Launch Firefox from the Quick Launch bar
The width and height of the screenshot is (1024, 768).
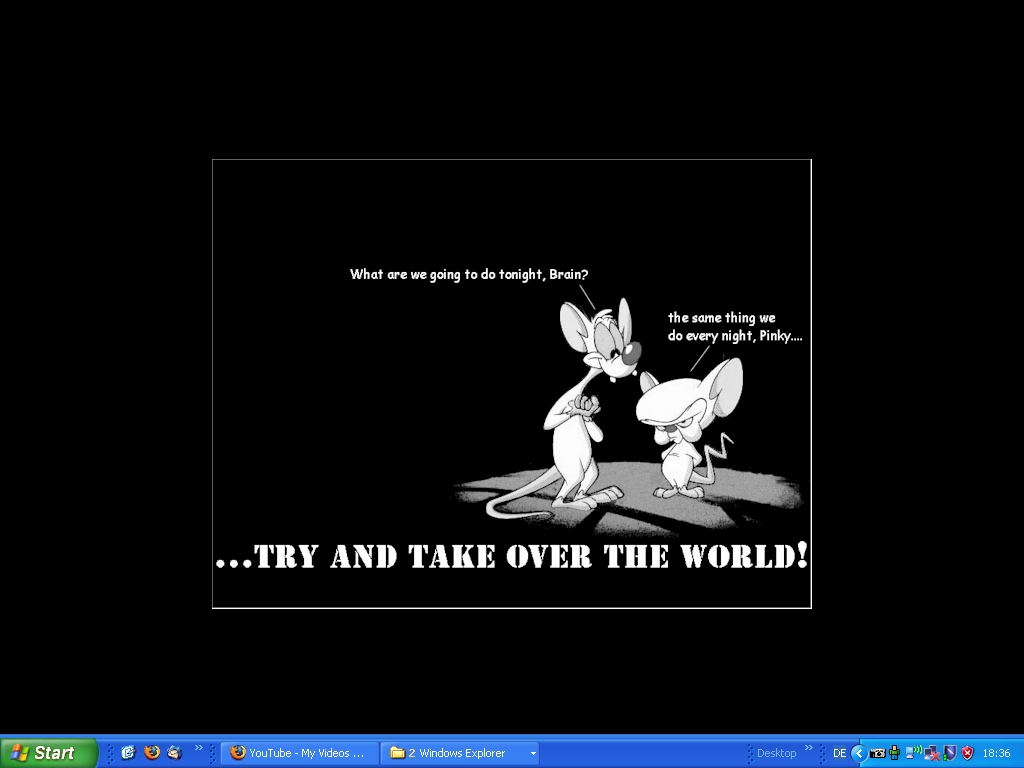[152, 753]
